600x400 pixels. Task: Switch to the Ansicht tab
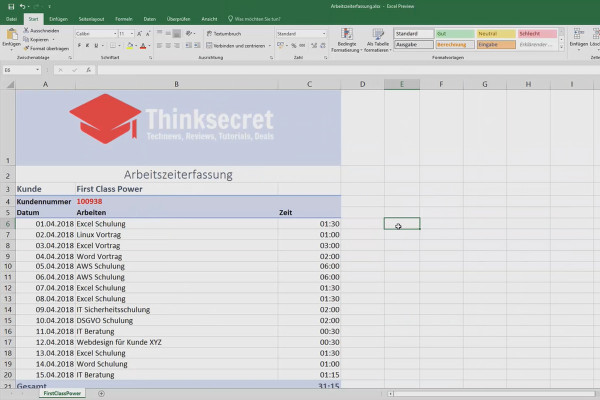[x=209, y=19]
